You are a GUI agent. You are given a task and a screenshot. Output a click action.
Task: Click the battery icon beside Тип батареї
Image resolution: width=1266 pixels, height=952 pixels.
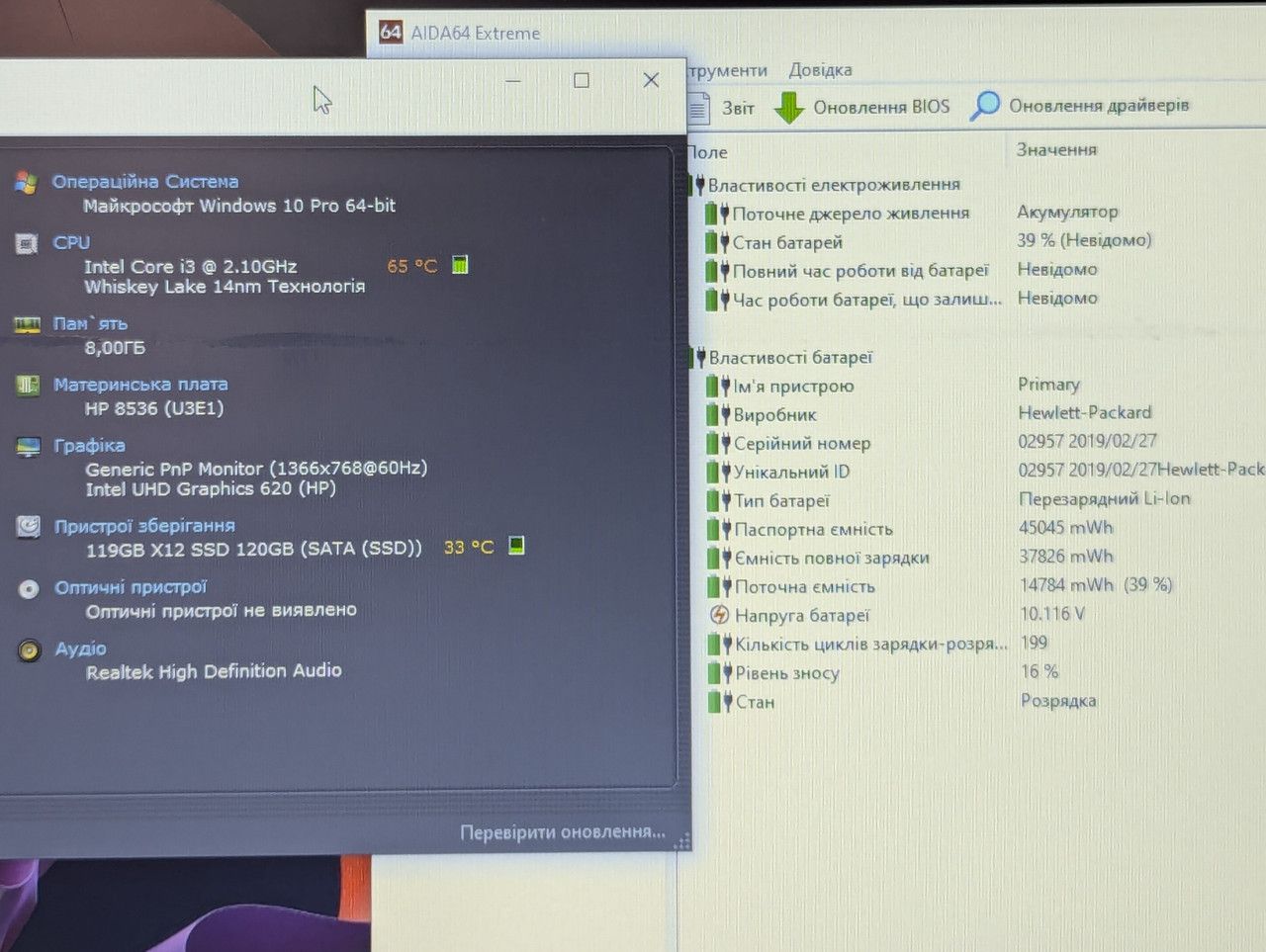coord(719,500)
